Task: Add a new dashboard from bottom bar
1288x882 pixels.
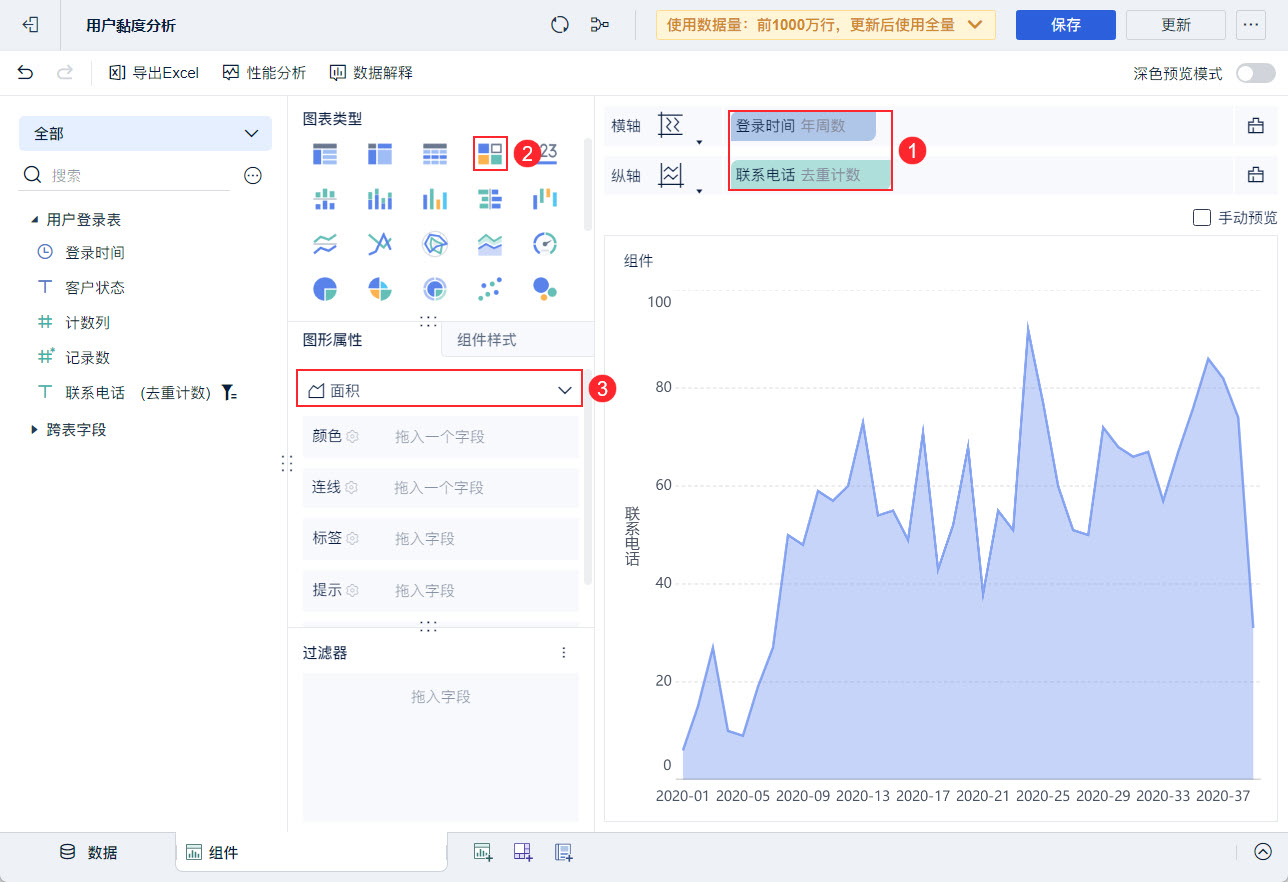Action: (523, 852)
